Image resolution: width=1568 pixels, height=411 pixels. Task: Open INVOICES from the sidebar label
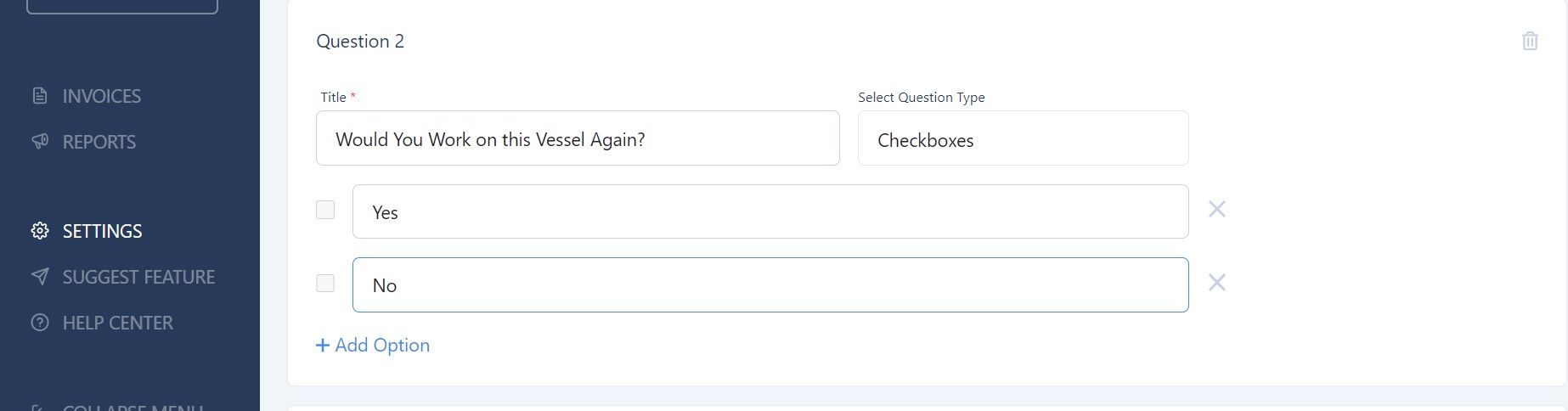[102, 96]
